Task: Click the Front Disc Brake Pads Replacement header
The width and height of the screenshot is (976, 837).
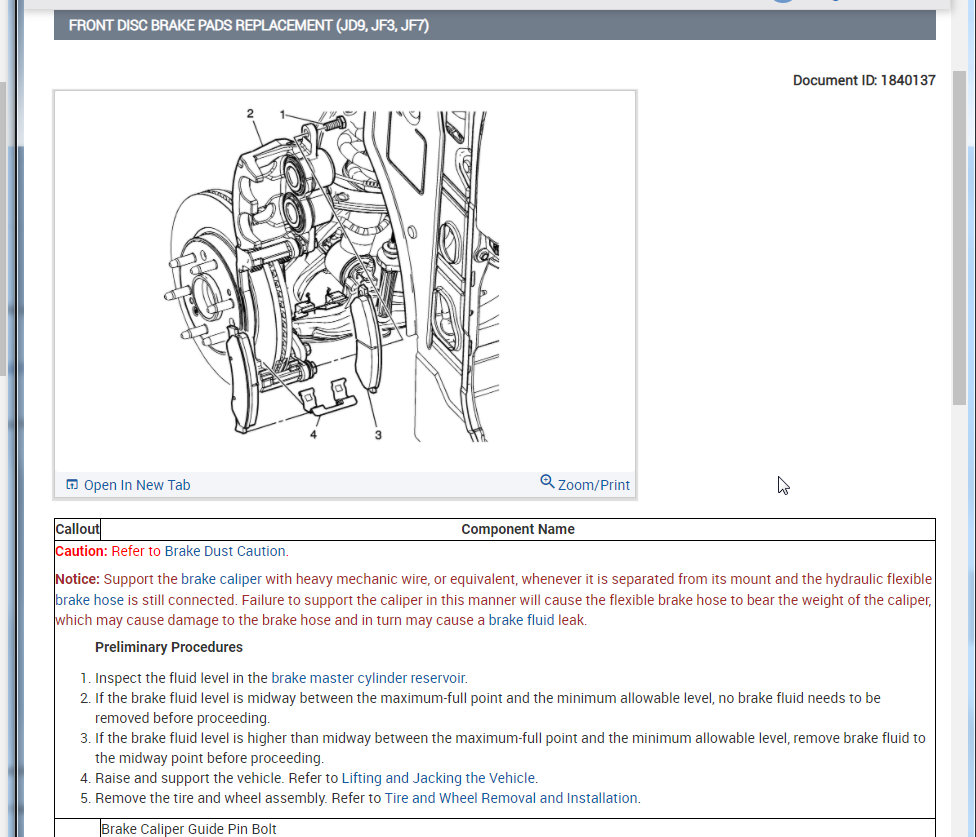Action: point(249,25)
